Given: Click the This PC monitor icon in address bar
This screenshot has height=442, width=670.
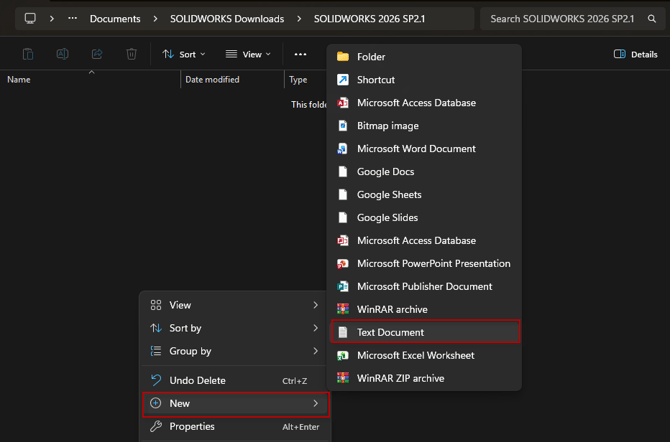Looking at the screenshot, I should [30, 18].
